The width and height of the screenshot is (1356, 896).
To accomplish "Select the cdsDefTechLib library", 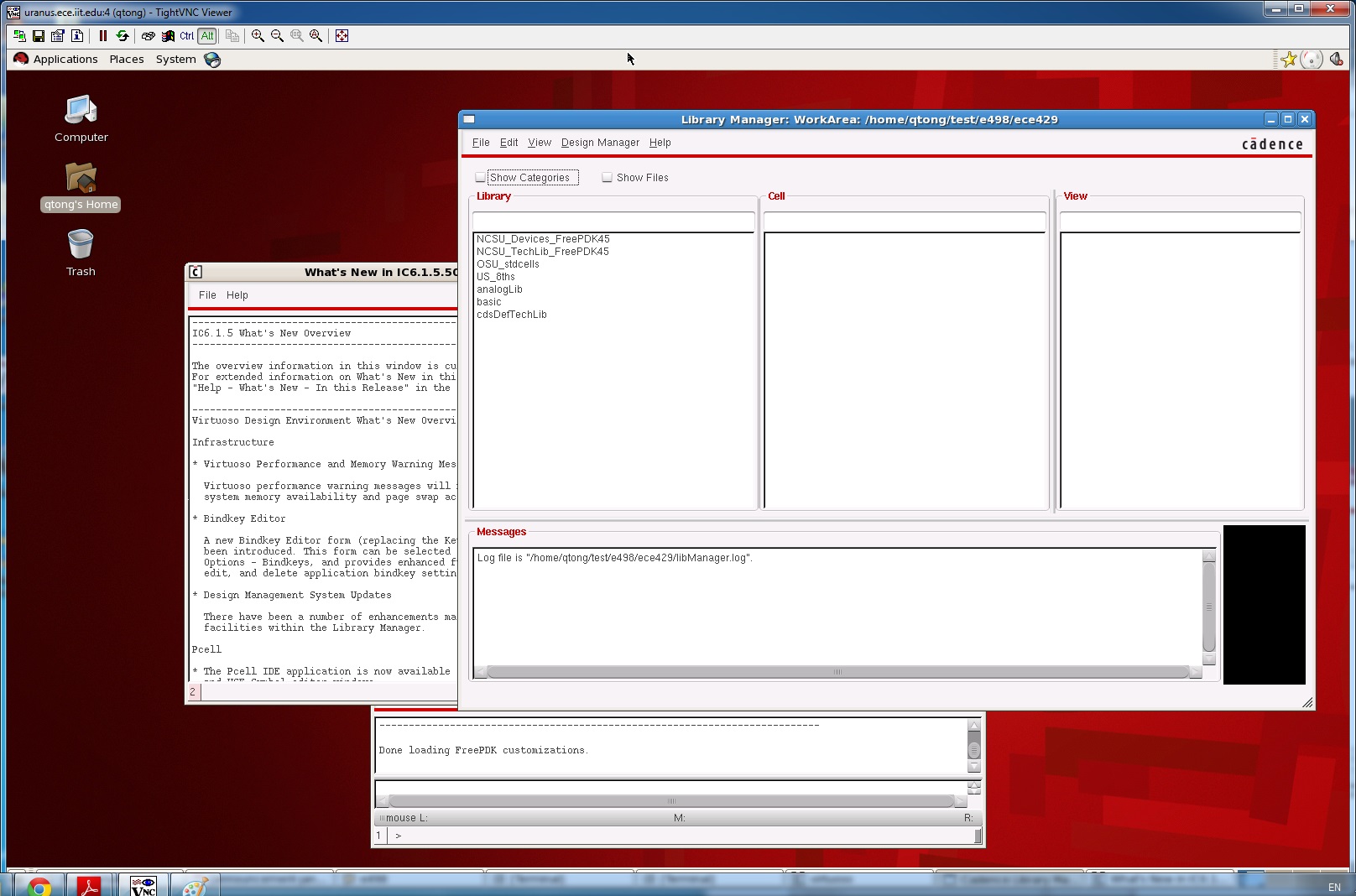I will tap(512, 315).
